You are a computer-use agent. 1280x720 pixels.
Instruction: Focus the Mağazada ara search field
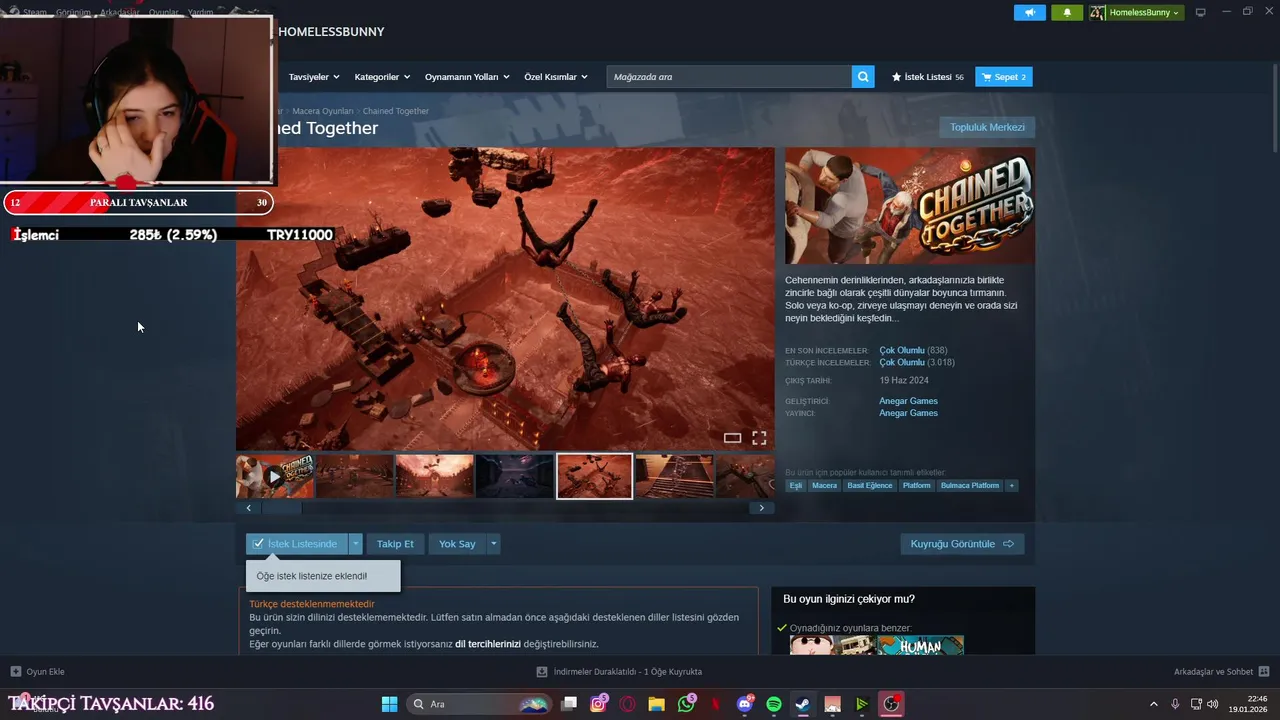(x=729, y=77)
